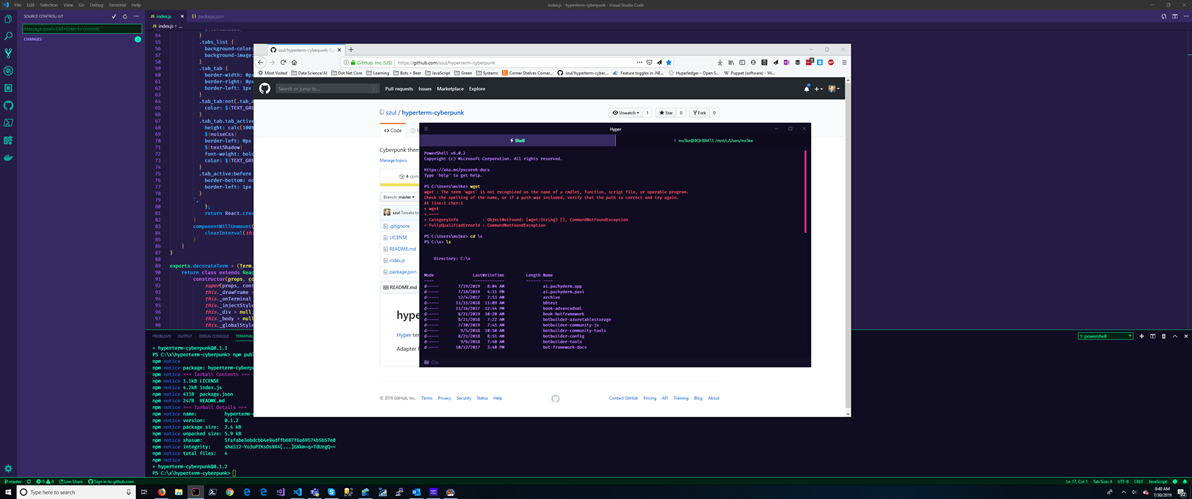The height and width of the screenshot is (499, 1192).
Task: Click the JavaScript language mode in status bar
Action: (1157, 482)
